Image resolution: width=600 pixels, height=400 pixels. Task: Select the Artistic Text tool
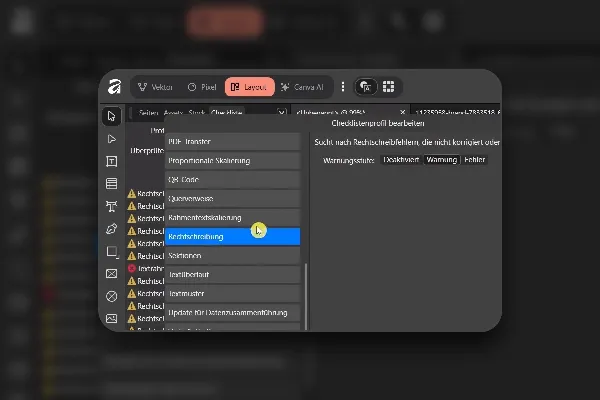point(111,206)
